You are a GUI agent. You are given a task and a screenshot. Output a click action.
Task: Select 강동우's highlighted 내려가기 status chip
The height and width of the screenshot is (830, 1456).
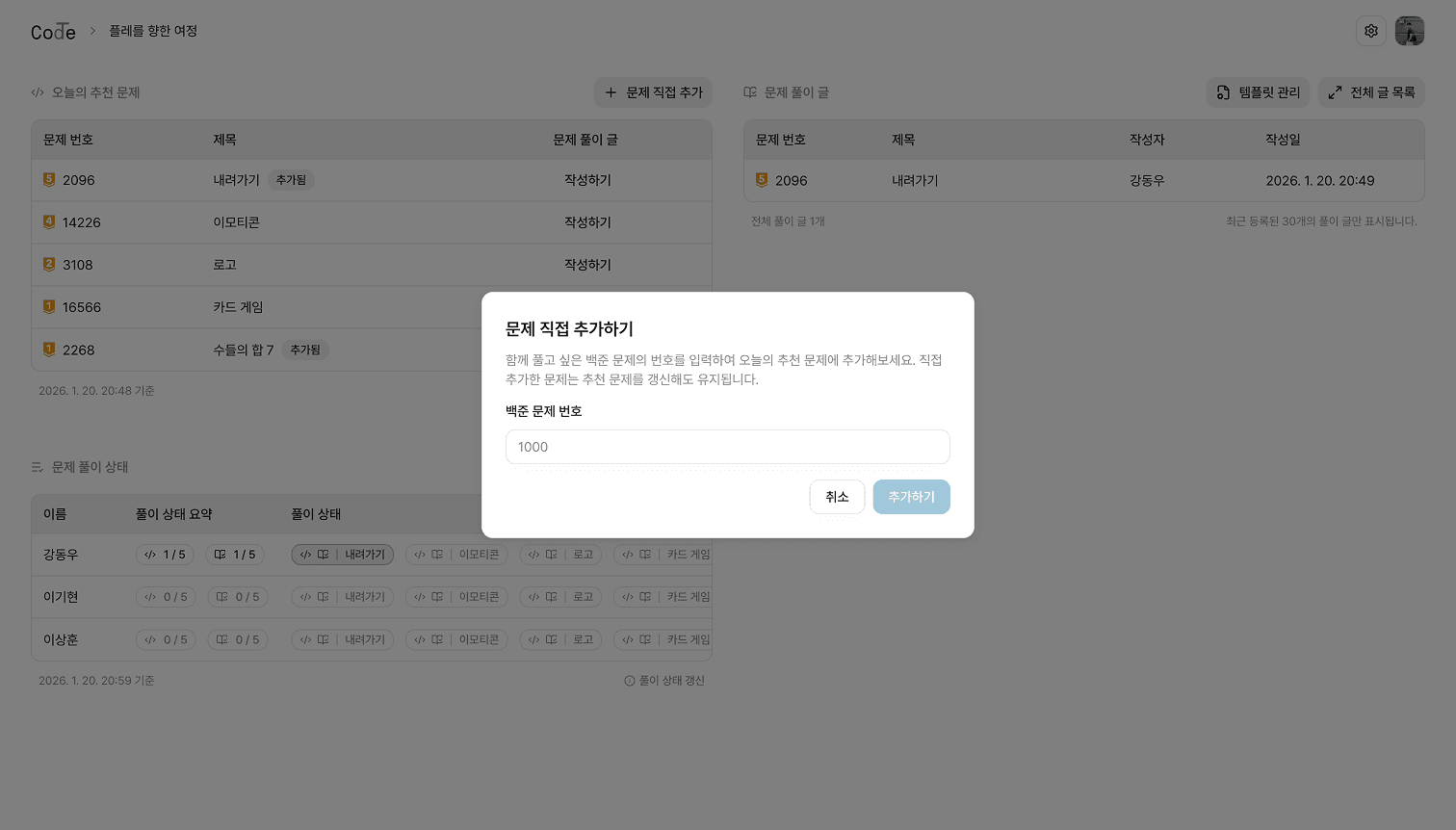342,555
